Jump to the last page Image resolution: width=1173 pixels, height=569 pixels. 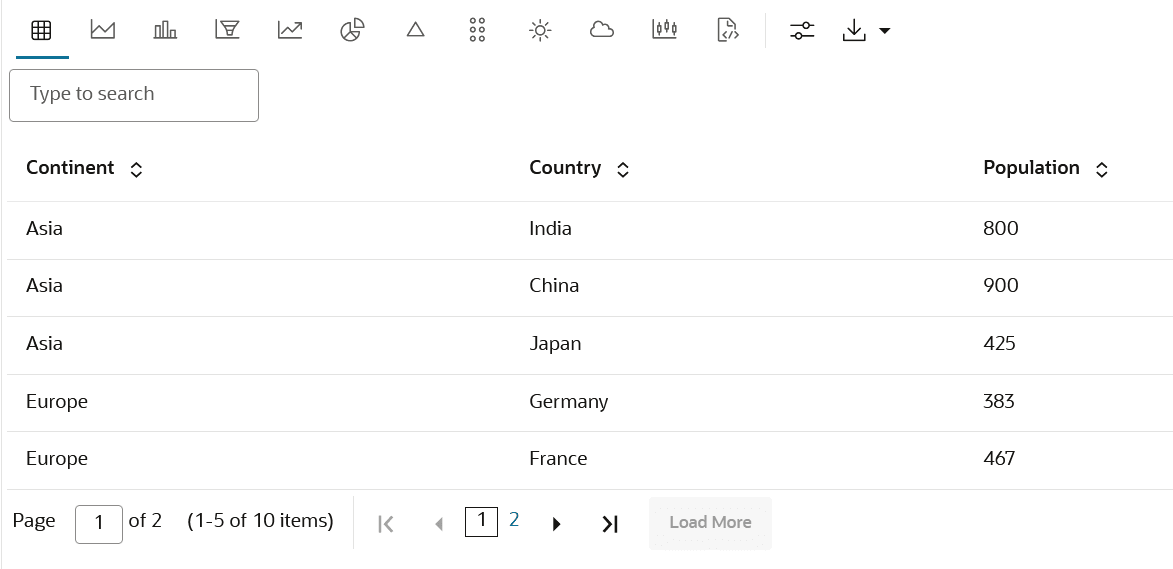point(610,524)
